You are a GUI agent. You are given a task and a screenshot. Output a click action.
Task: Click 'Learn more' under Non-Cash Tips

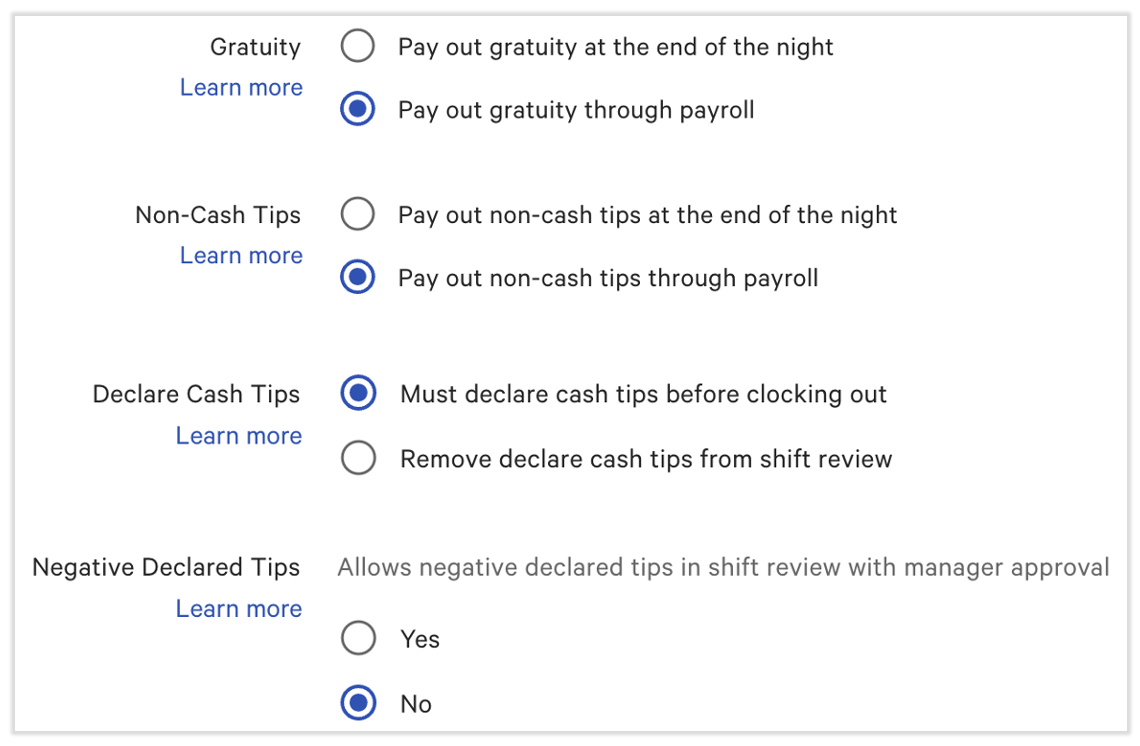click(241, 255)
